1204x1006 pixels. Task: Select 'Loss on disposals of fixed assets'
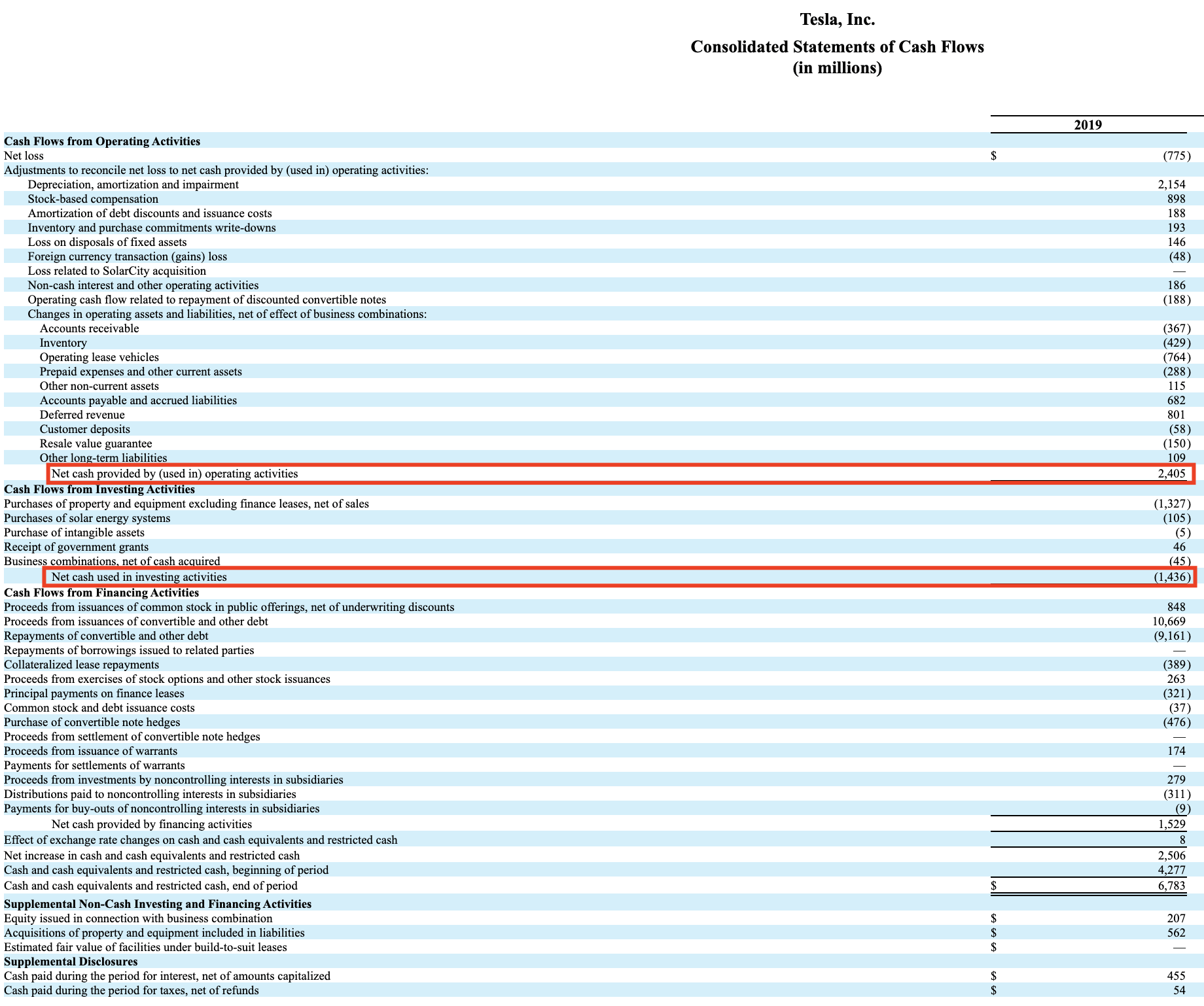coord(107,242)
